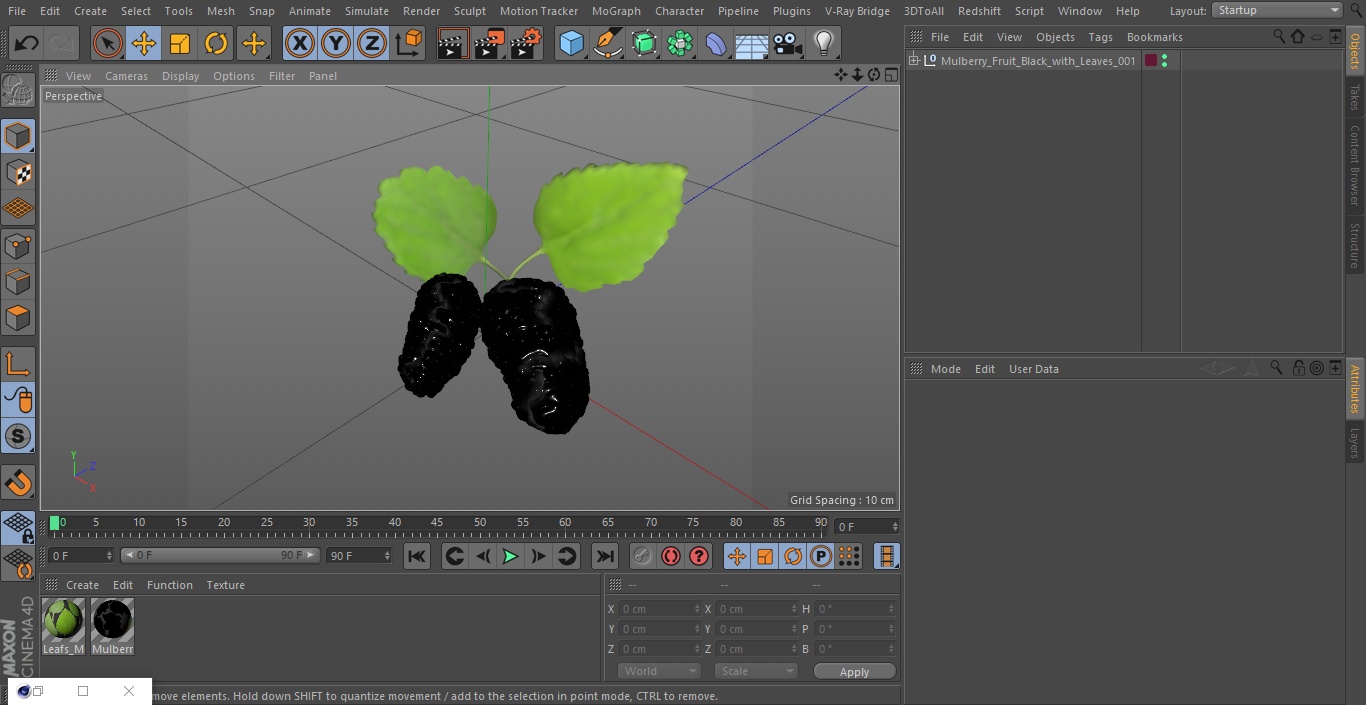The height and width of the screenshot is (705, 1366).
Task: Switch to Model mode in left toolbar
Action: [x=18, y=136]
